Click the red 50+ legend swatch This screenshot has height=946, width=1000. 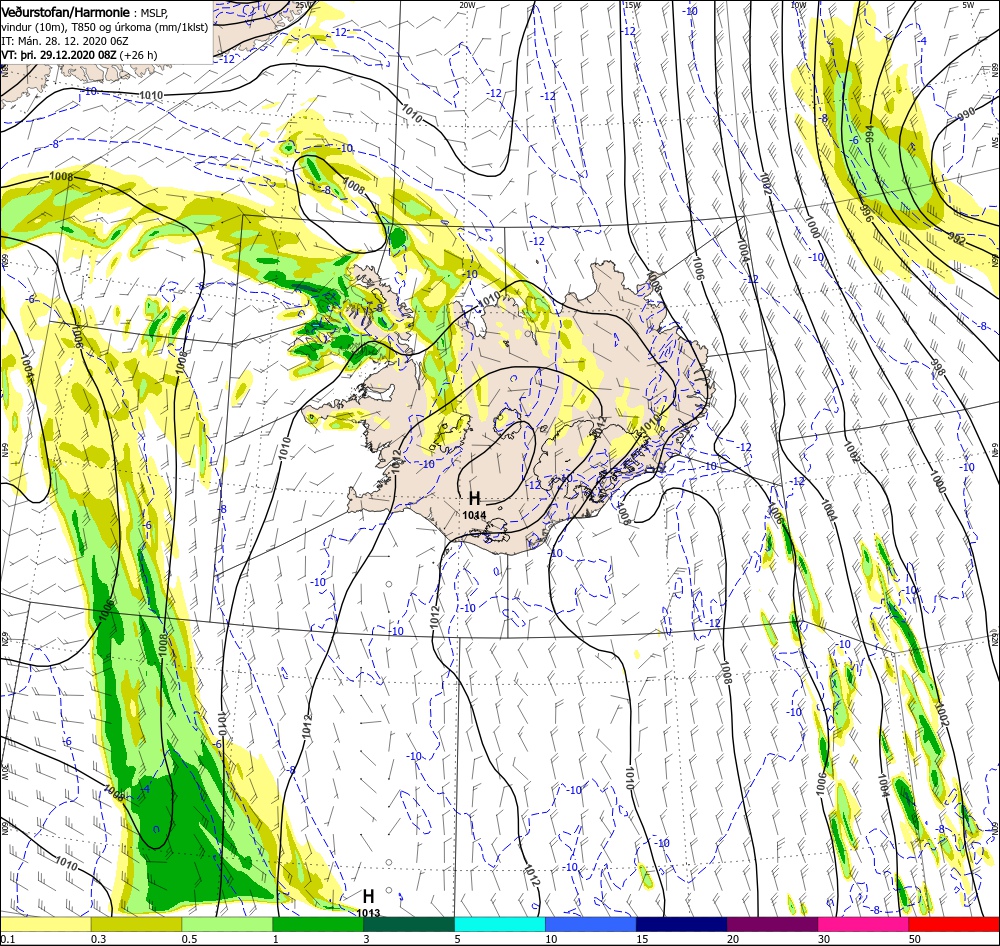[954, 923]
